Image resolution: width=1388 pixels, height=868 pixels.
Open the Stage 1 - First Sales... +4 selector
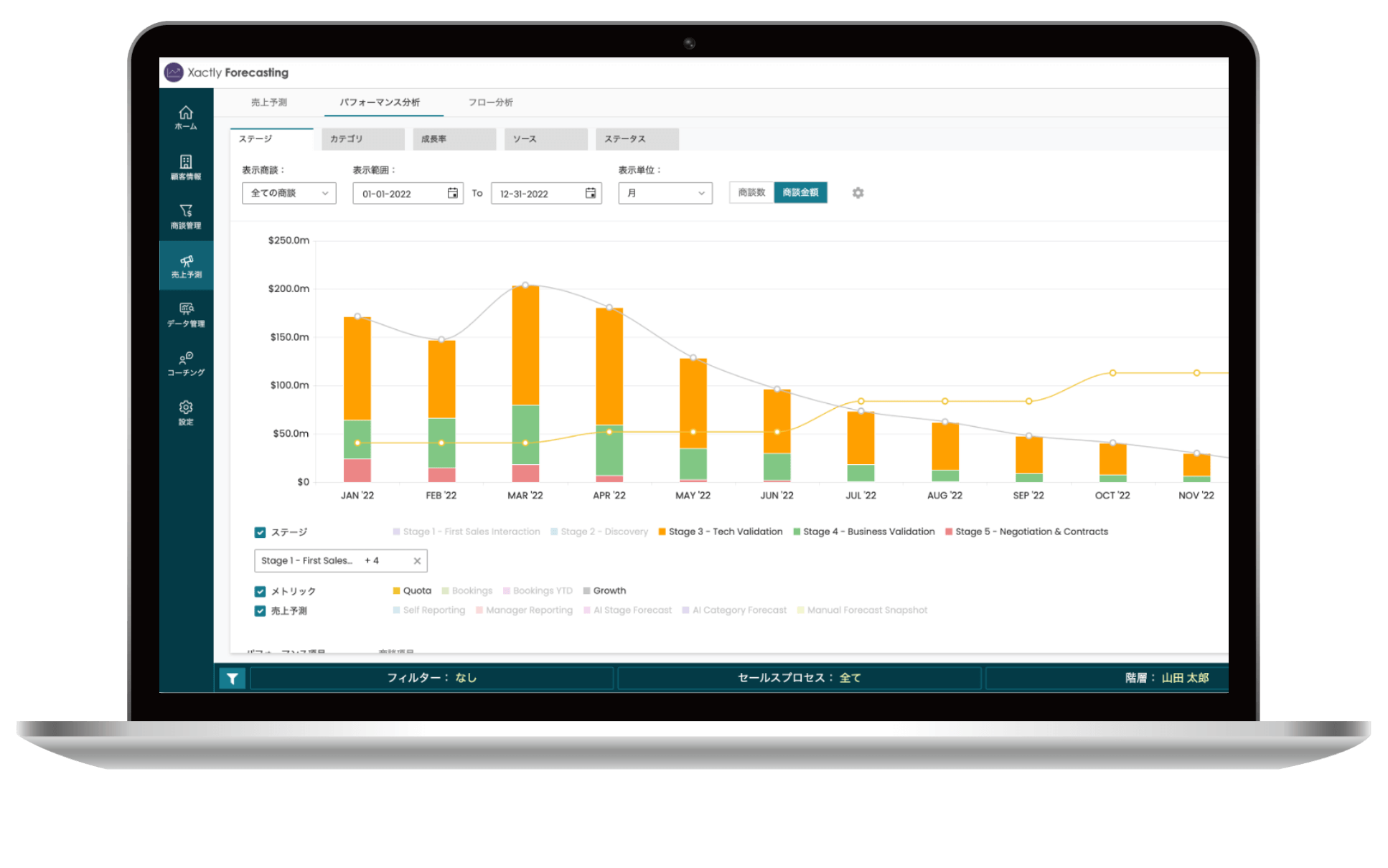pyautogui.click(x=341, y=561)
